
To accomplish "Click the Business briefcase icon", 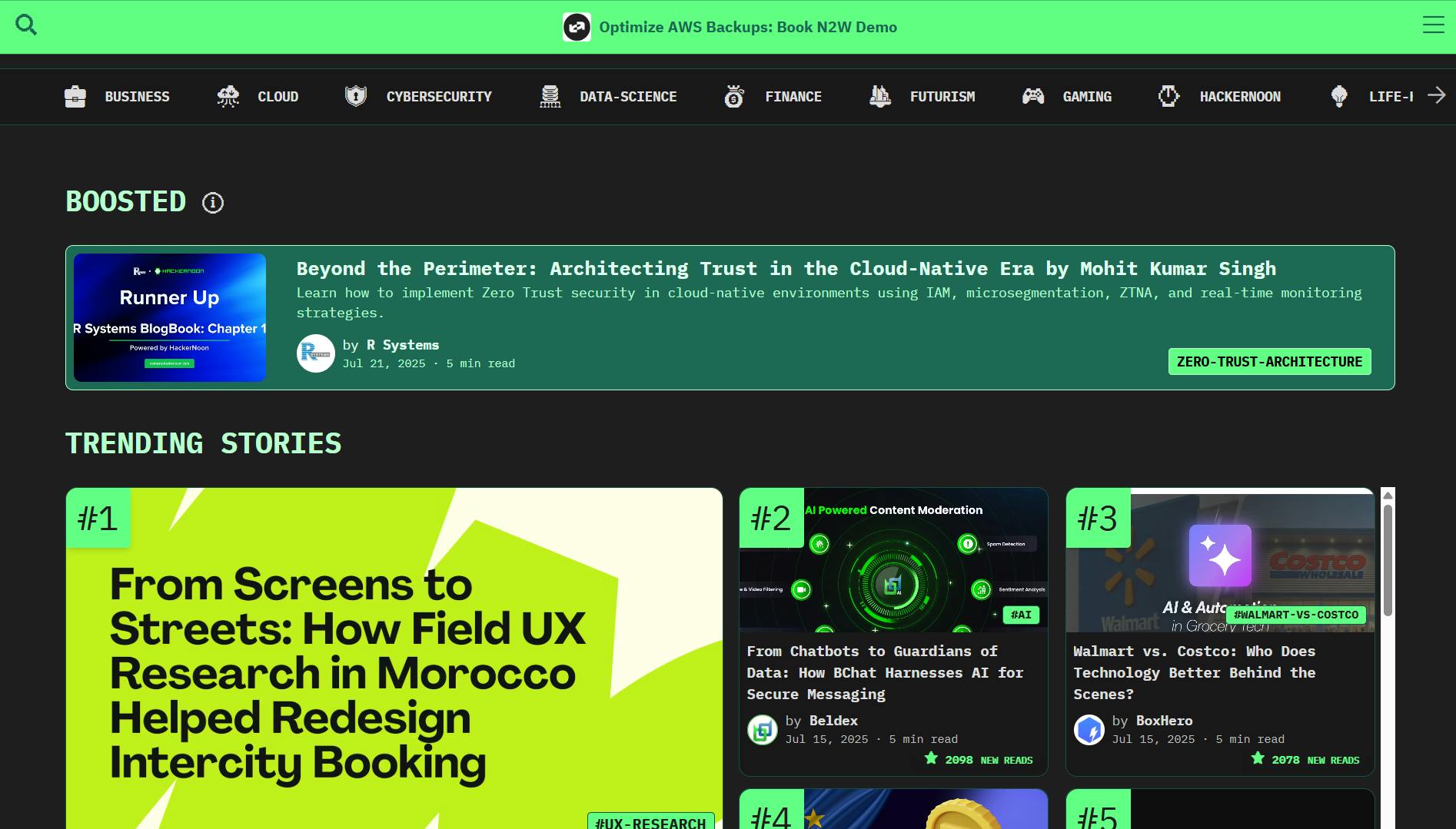I will tap(74, 96).
